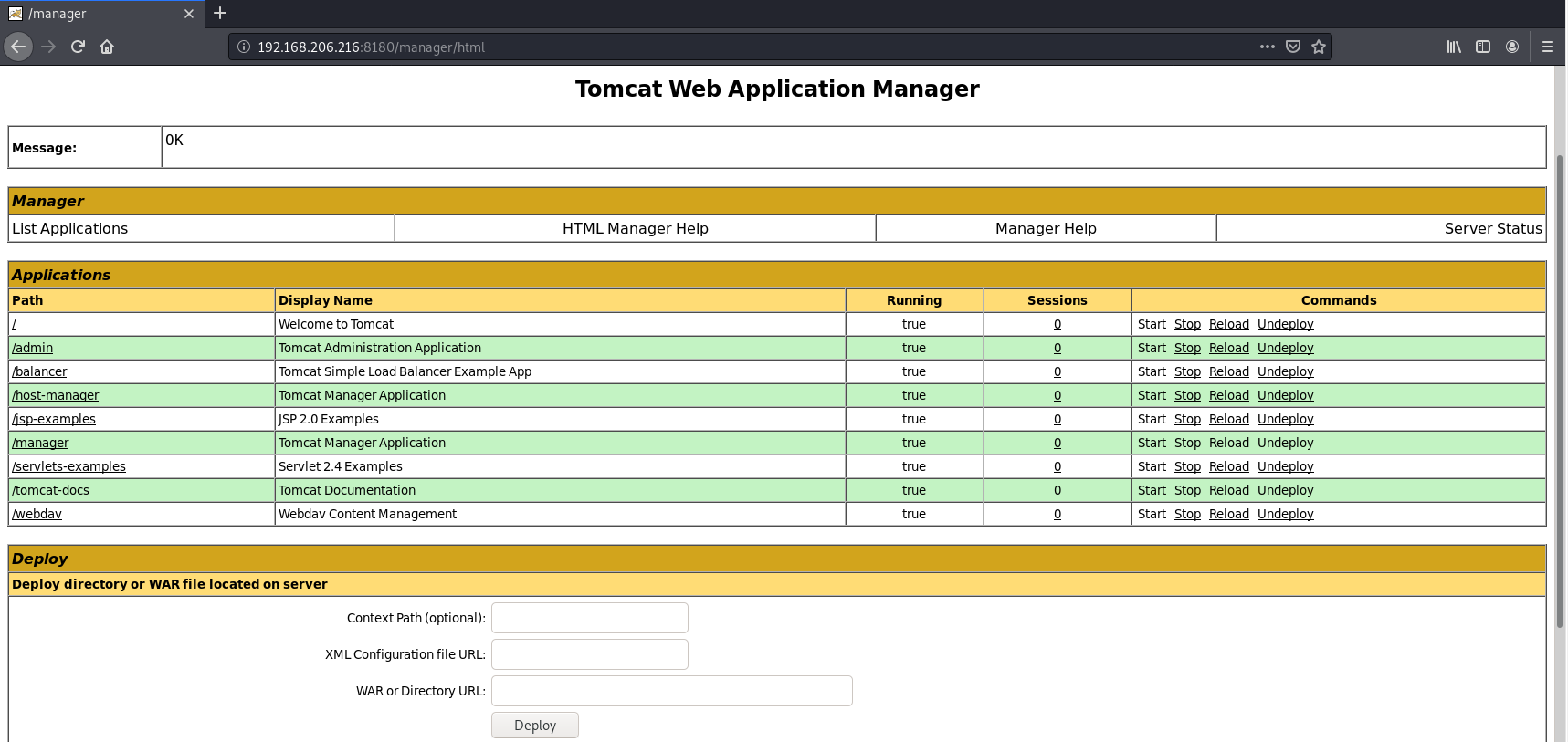Click the Deploy button

click(535, 726)
